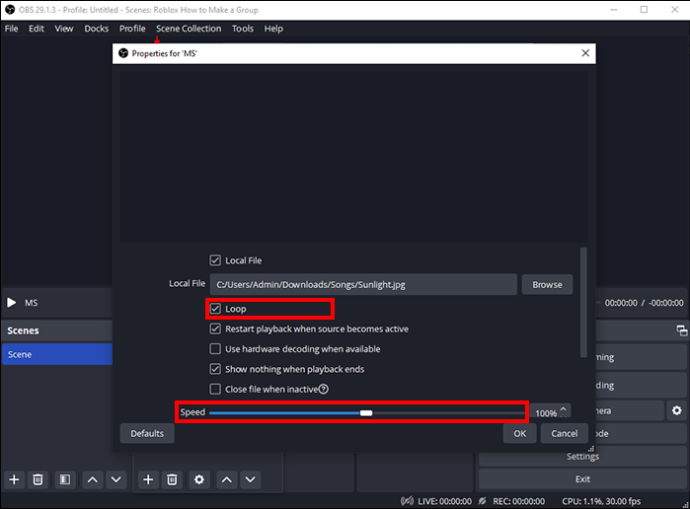The image size is (690, 509).
Task: Open source properties gear icon
Action: tap(199, 479)
